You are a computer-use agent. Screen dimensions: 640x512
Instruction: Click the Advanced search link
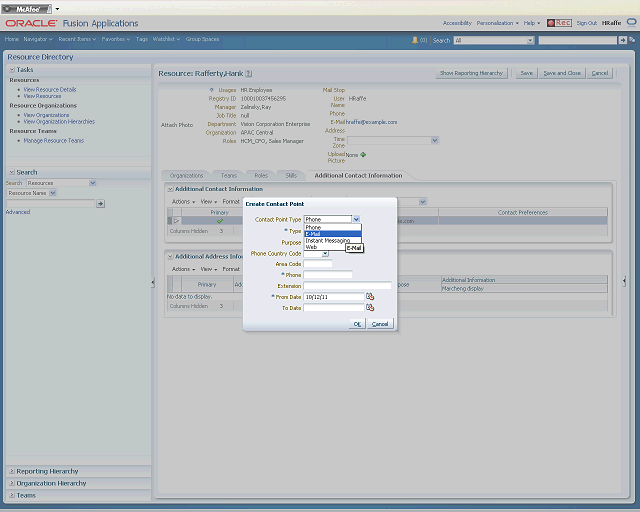click(x=18, y=212)
